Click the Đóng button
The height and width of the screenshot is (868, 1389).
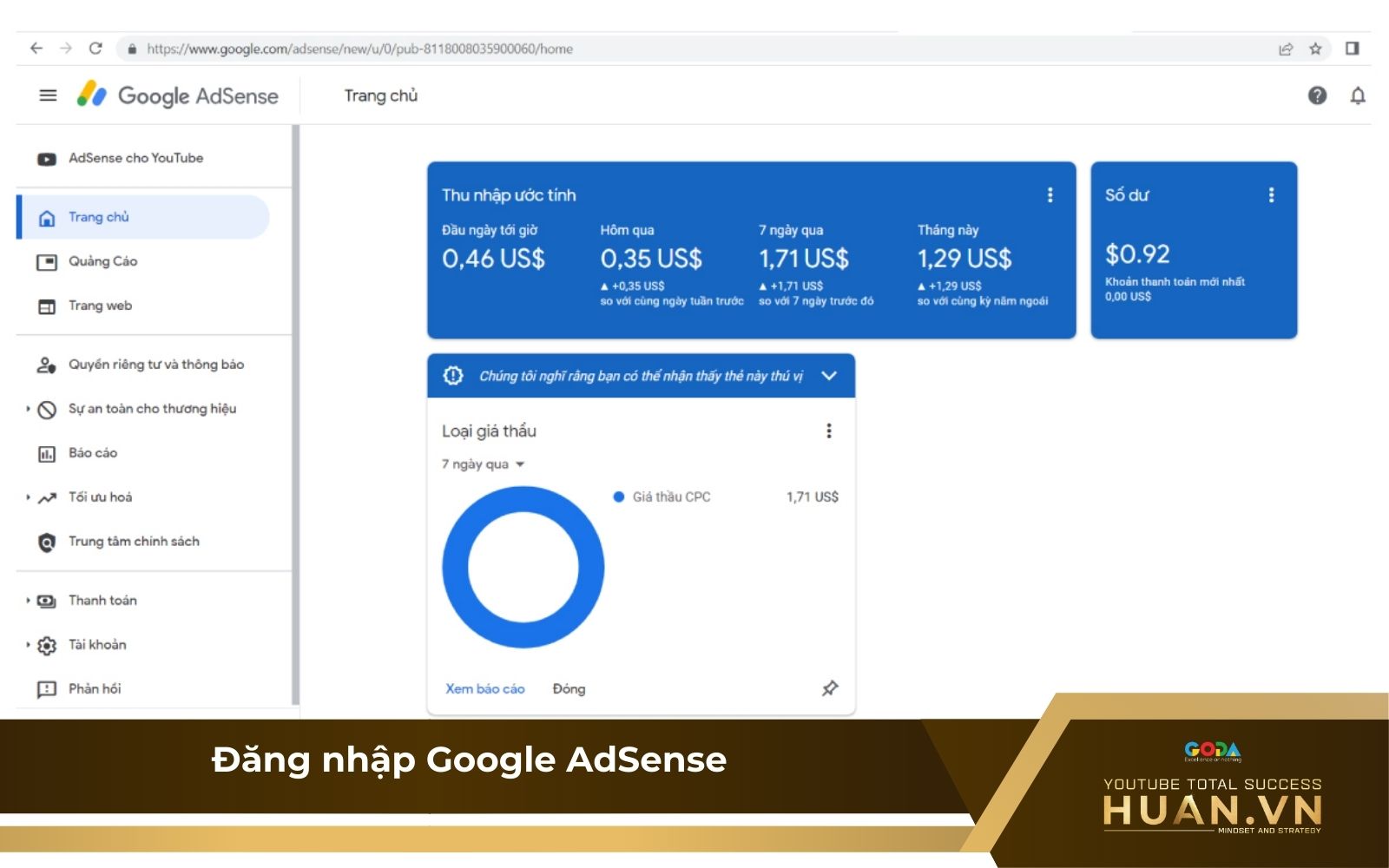tap(569, 689)
